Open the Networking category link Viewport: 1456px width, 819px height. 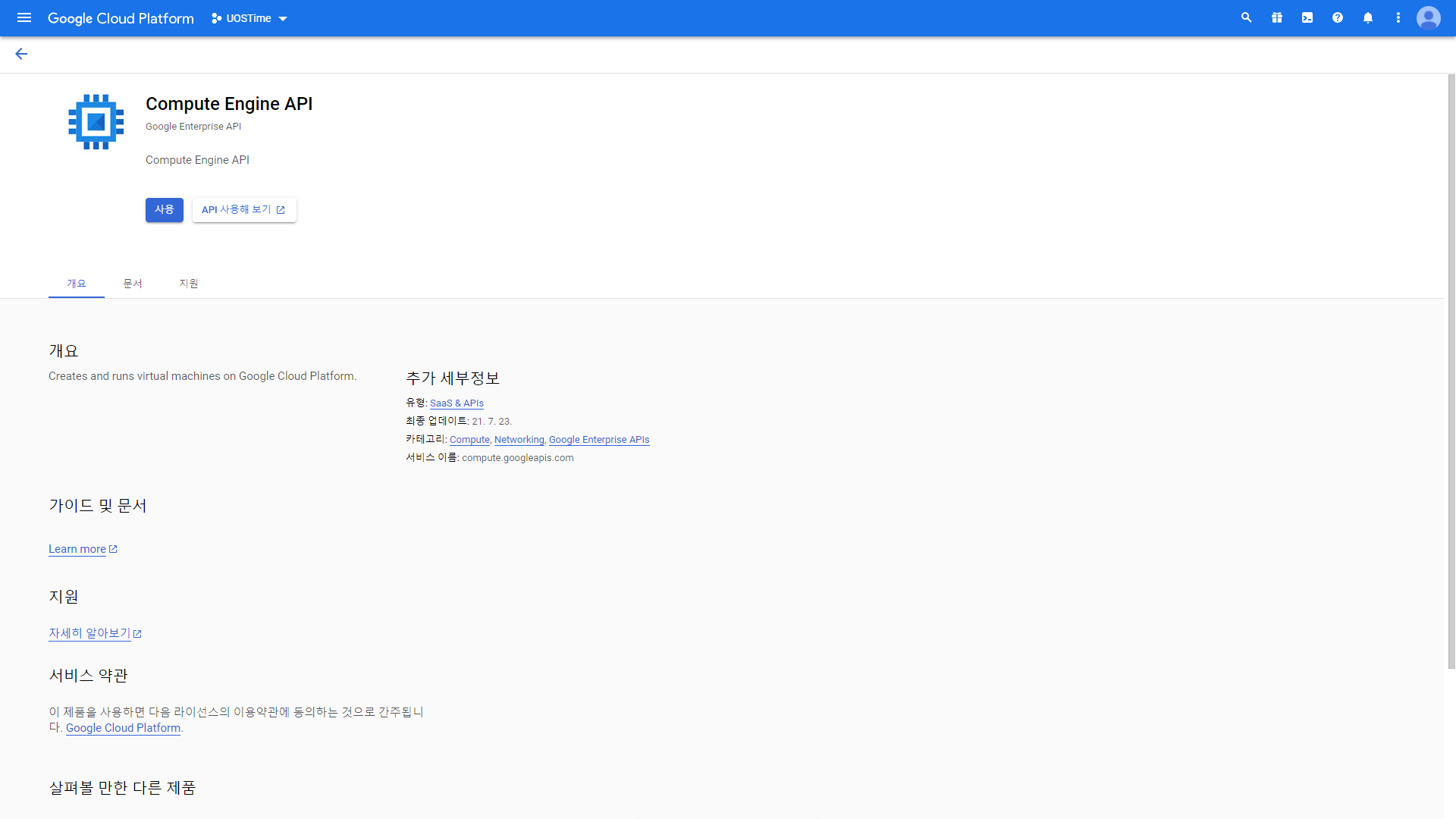pyautogui.click(x=519, y=440)
